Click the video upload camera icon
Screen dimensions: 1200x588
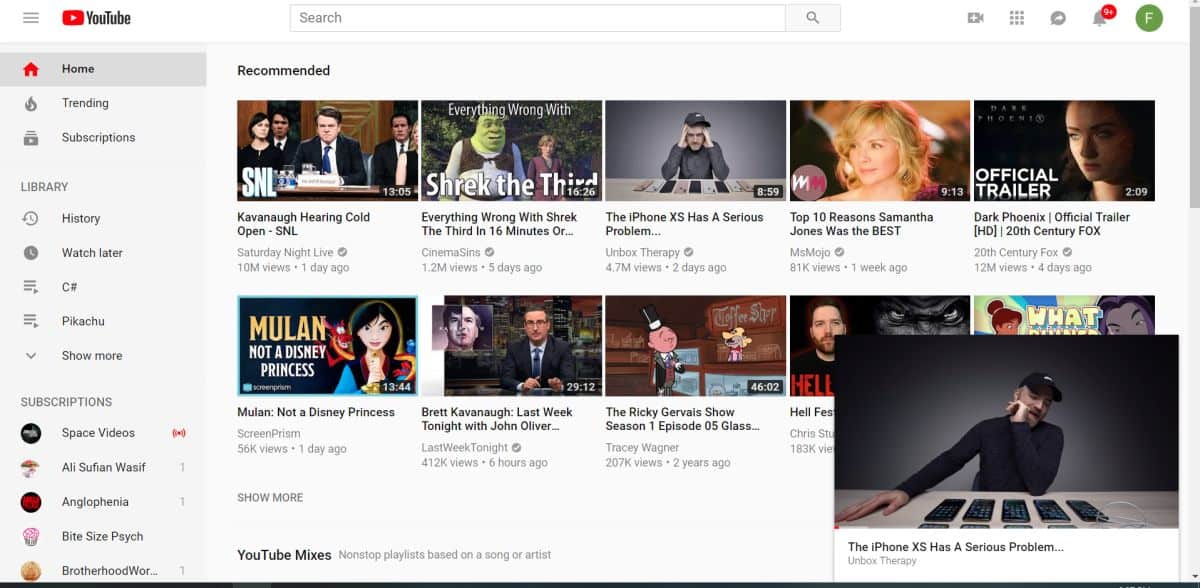pyautogui.click(x=975, y=17)
